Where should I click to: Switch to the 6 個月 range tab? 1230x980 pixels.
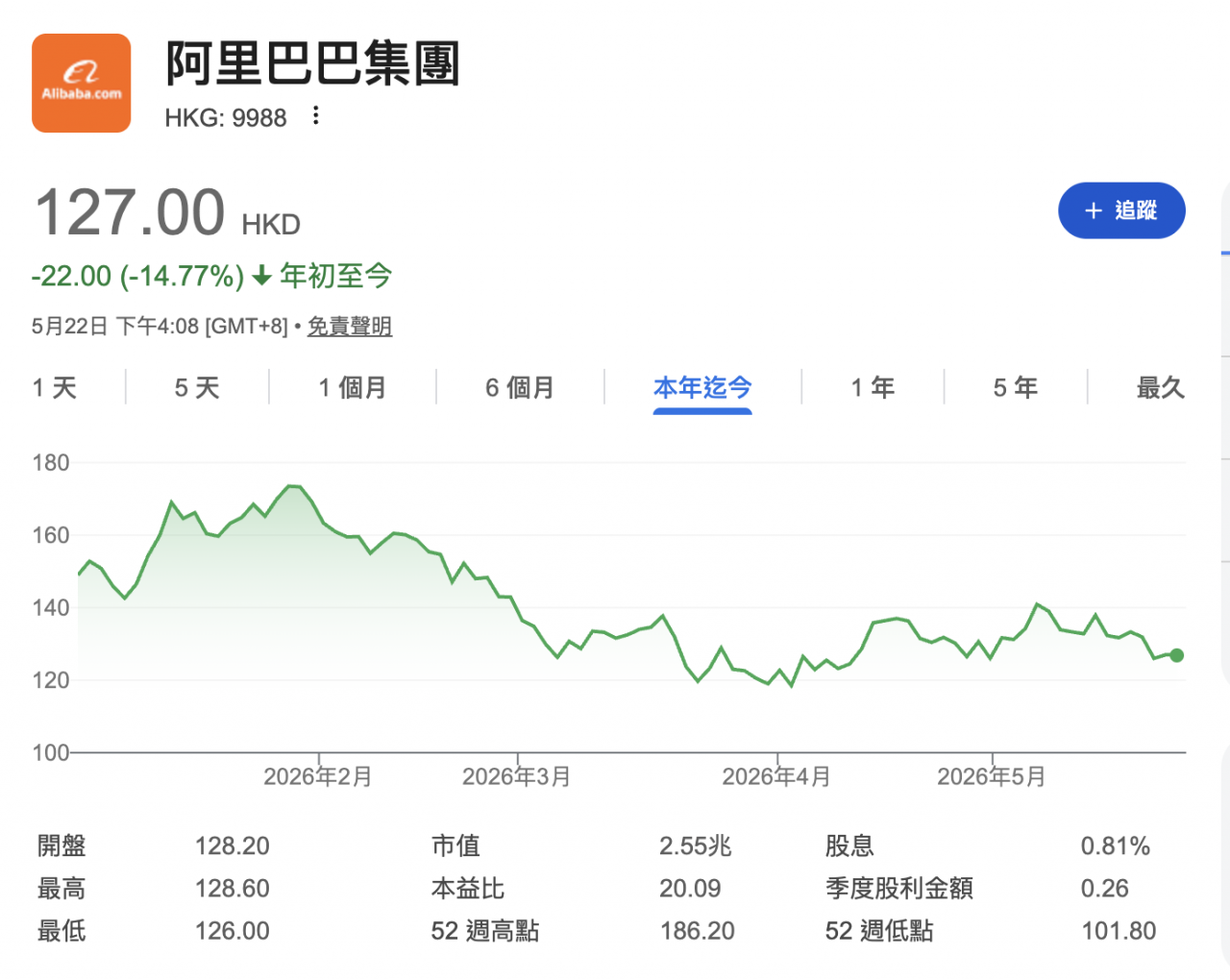[x=520, y=388]
